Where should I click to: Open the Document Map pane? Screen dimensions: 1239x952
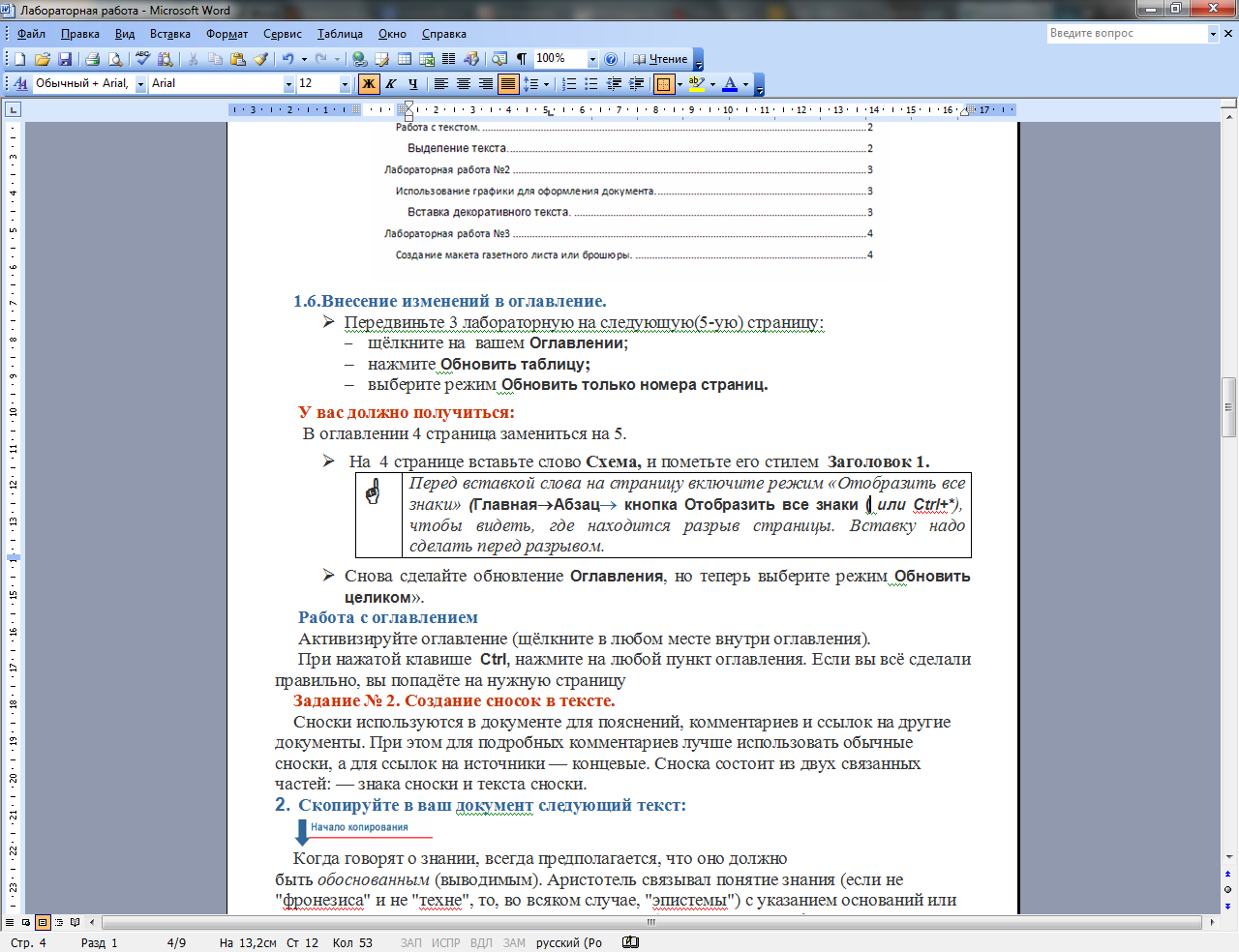pyautogui.click(x=499, y=59)
